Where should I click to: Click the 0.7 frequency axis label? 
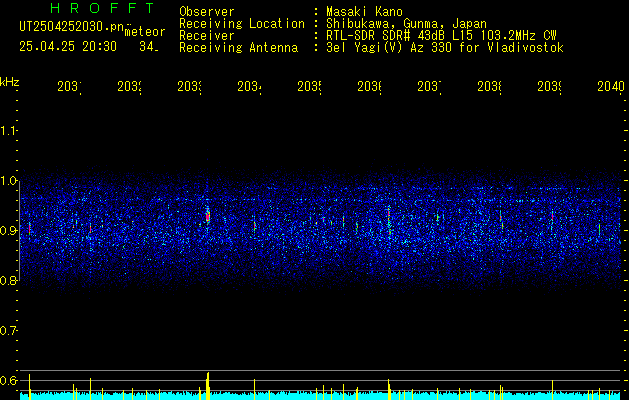9,331
